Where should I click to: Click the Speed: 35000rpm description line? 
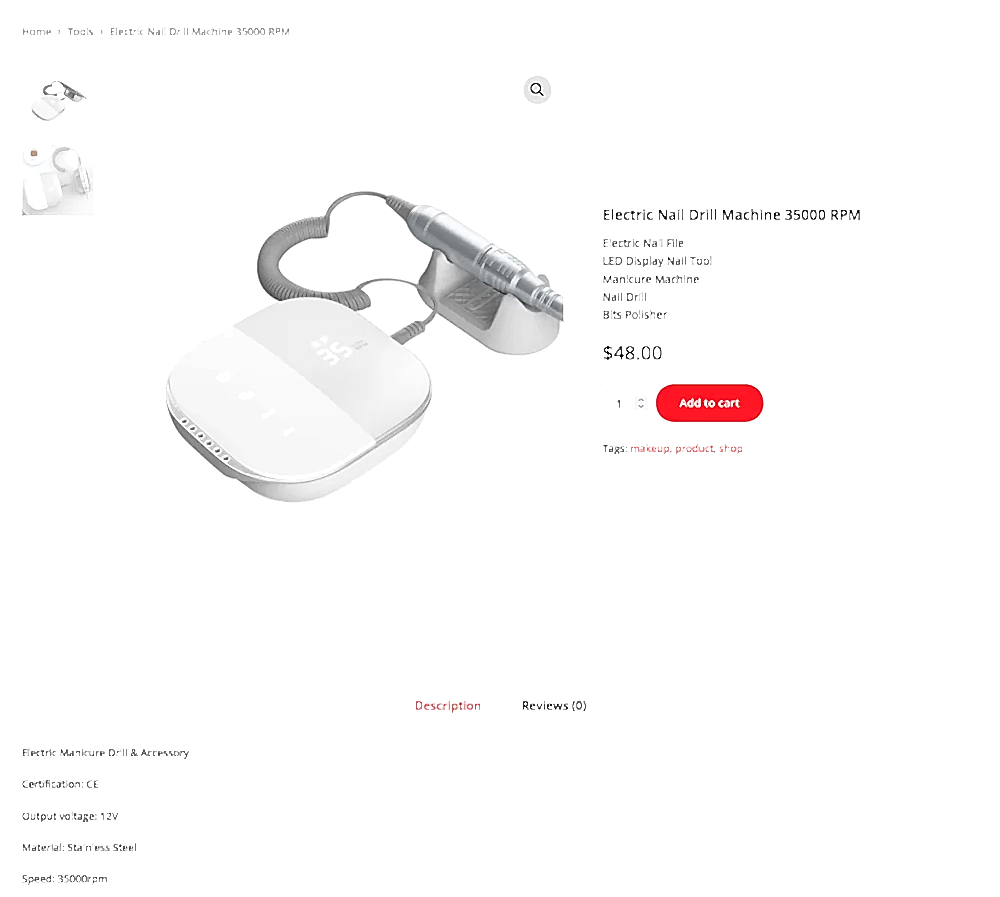(x=64, y=878)
